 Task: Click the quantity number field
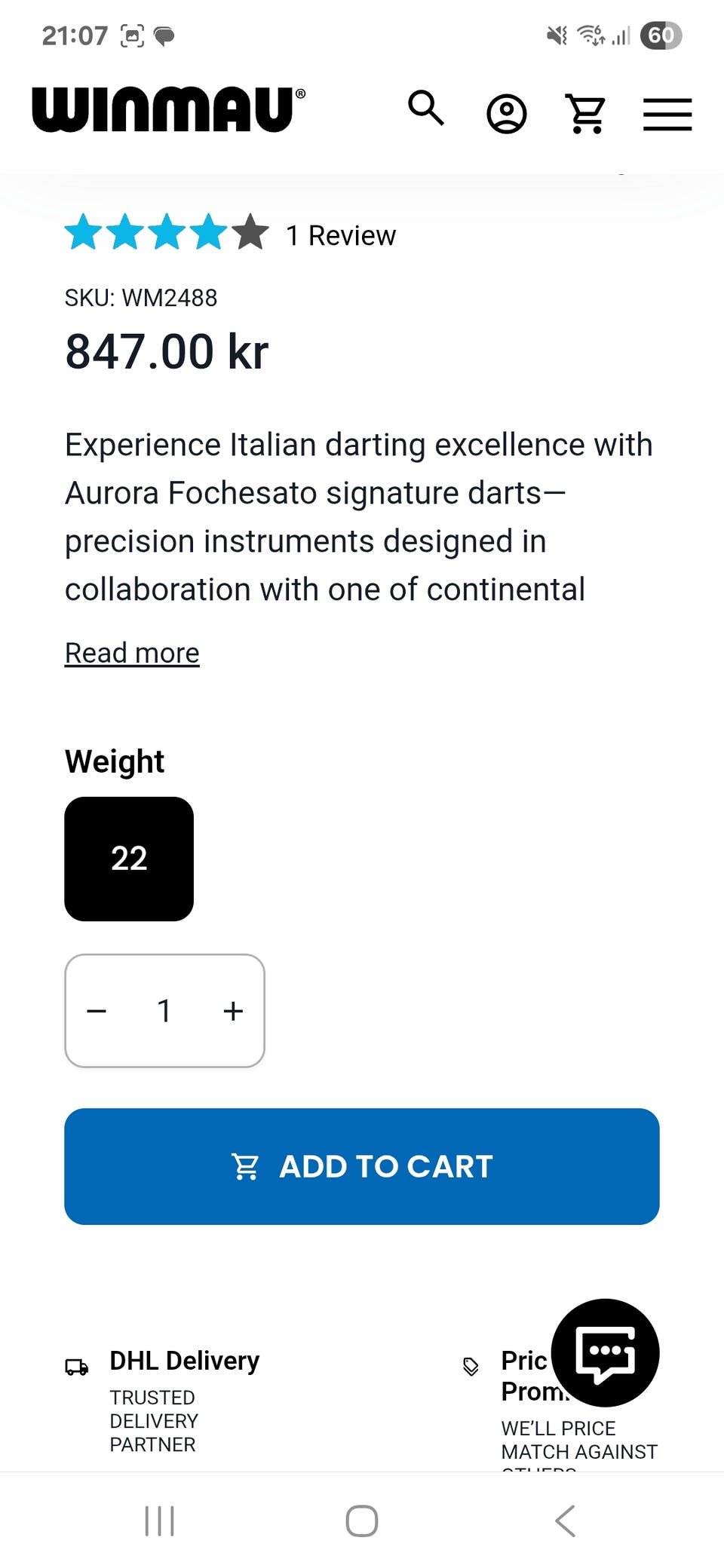click(x=164, y=1011)
